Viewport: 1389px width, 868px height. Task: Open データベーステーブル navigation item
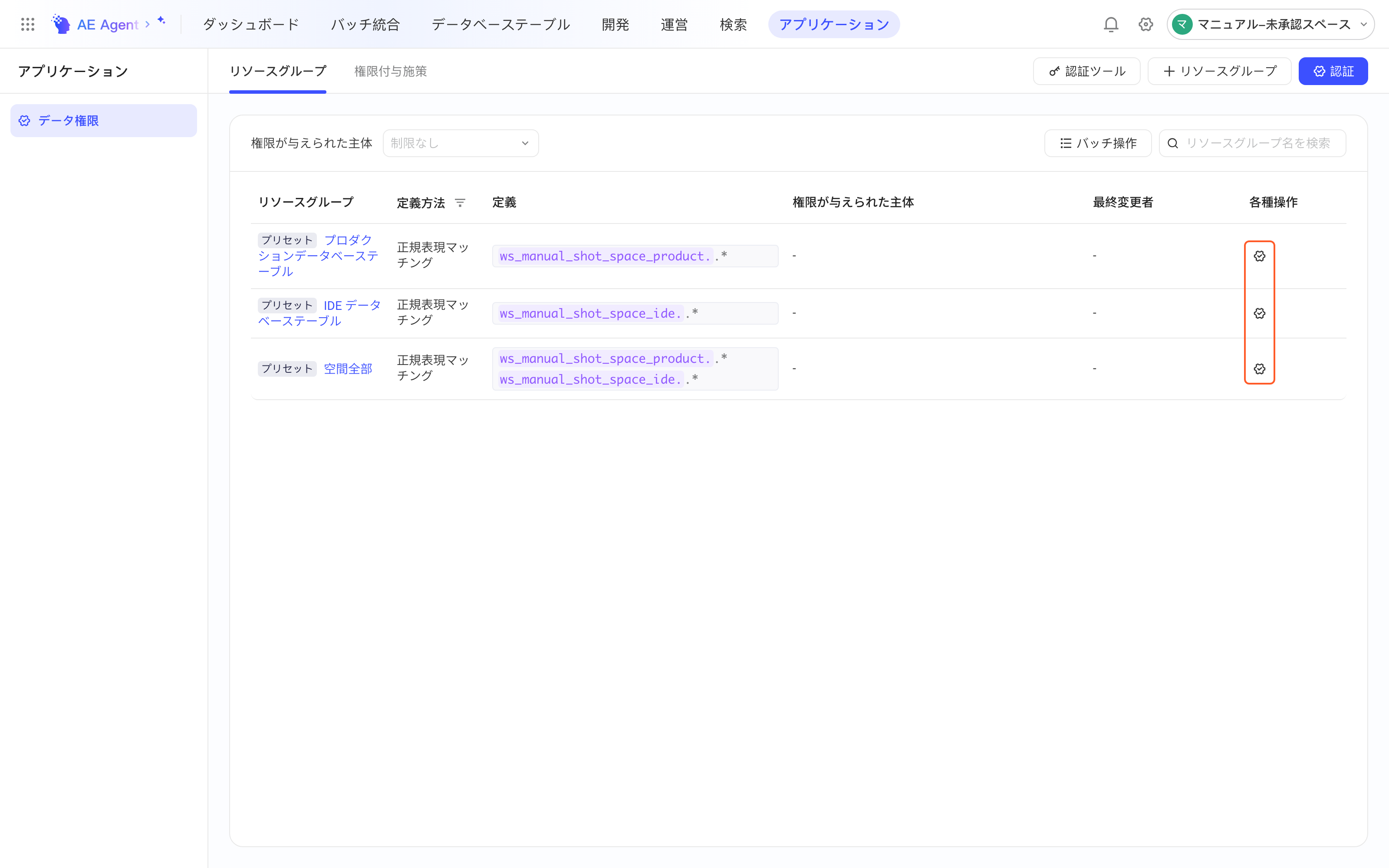500,24
